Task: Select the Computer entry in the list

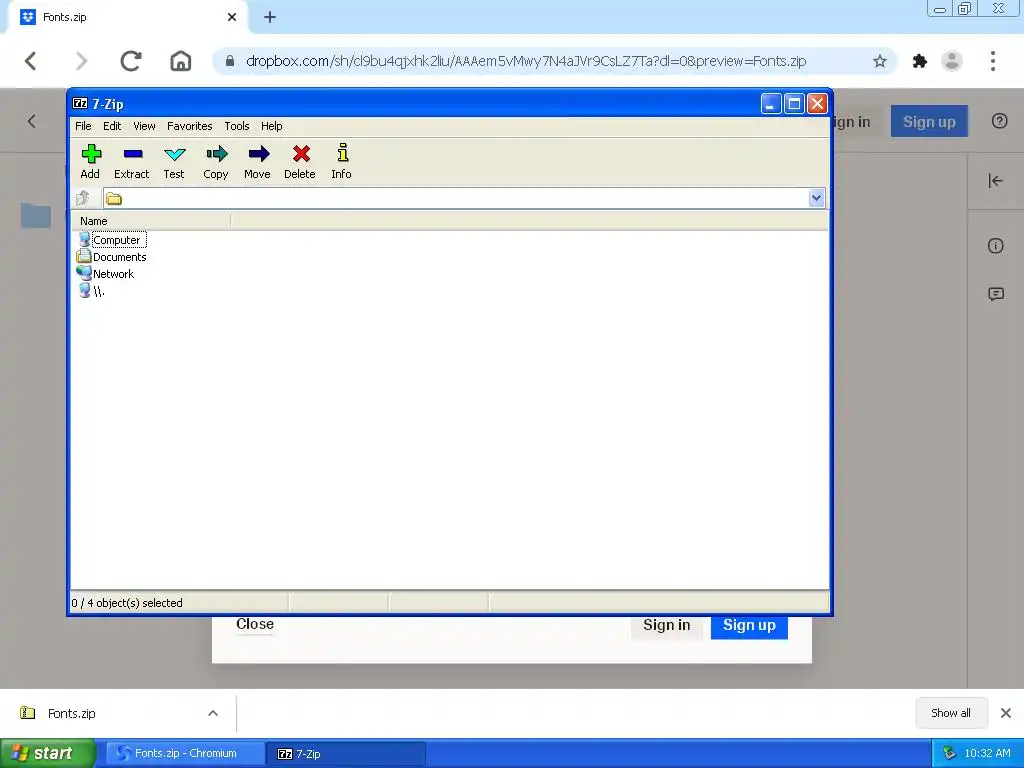Action: [111, 240]
